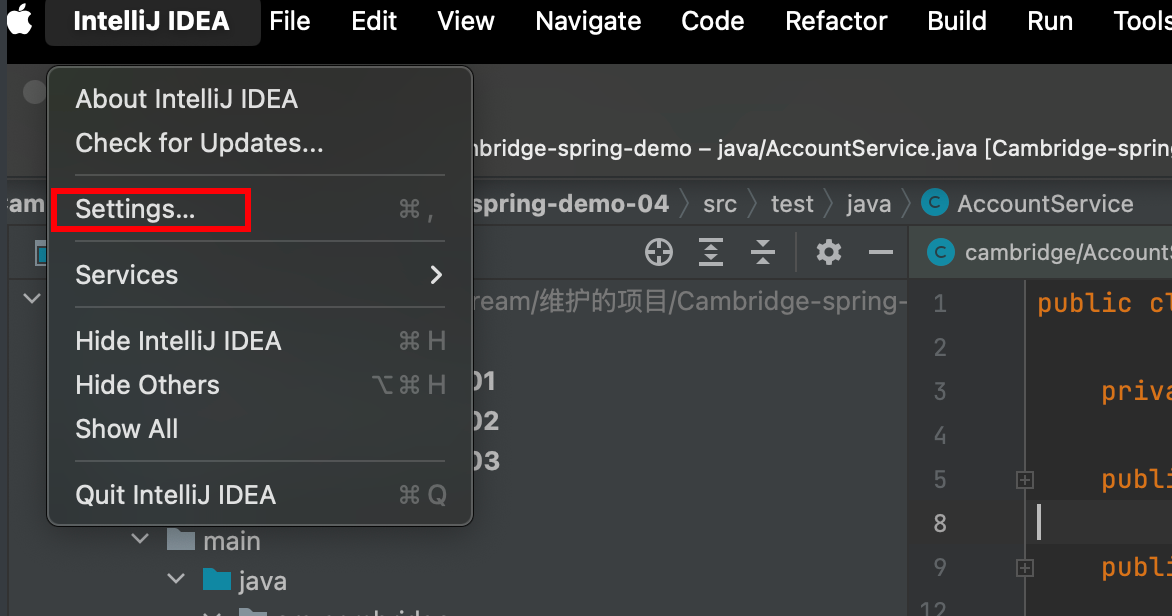1172x616 pixels.
Task: Click the Collapse All toolbar icon
Action: [763, 253]
